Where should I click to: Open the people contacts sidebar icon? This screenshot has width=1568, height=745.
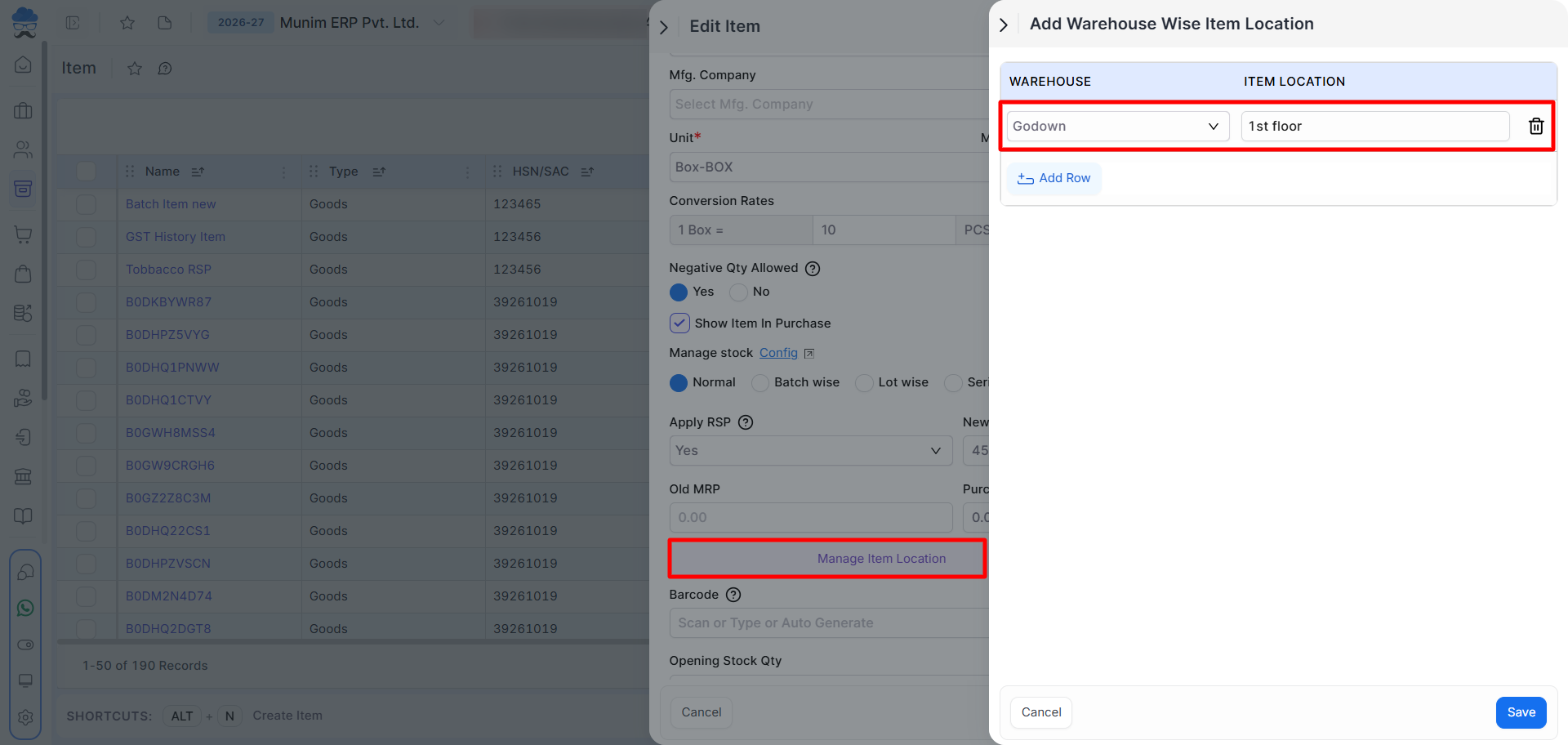click(24, 149)
